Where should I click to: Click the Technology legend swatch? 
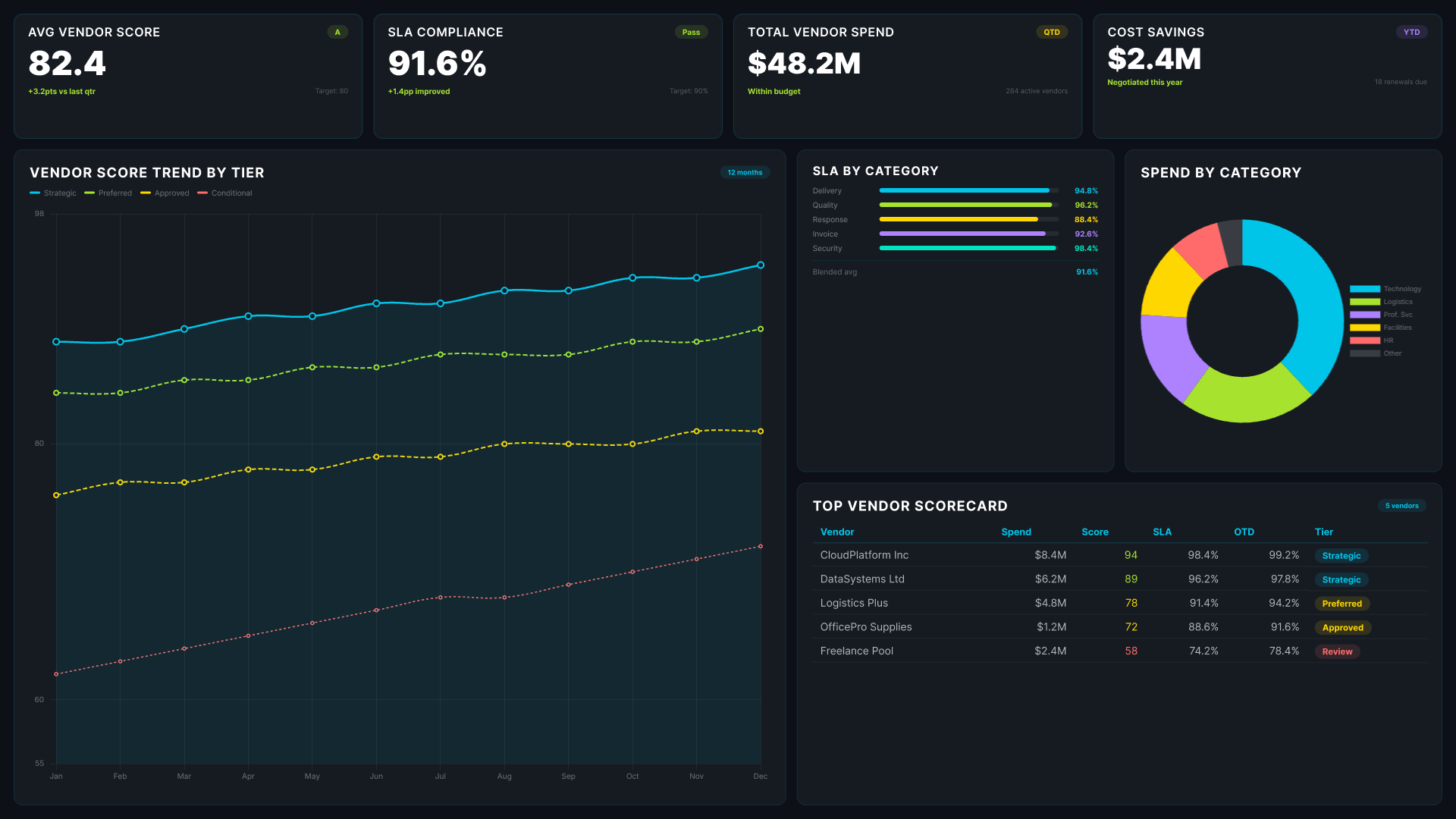pos(1364,289)
